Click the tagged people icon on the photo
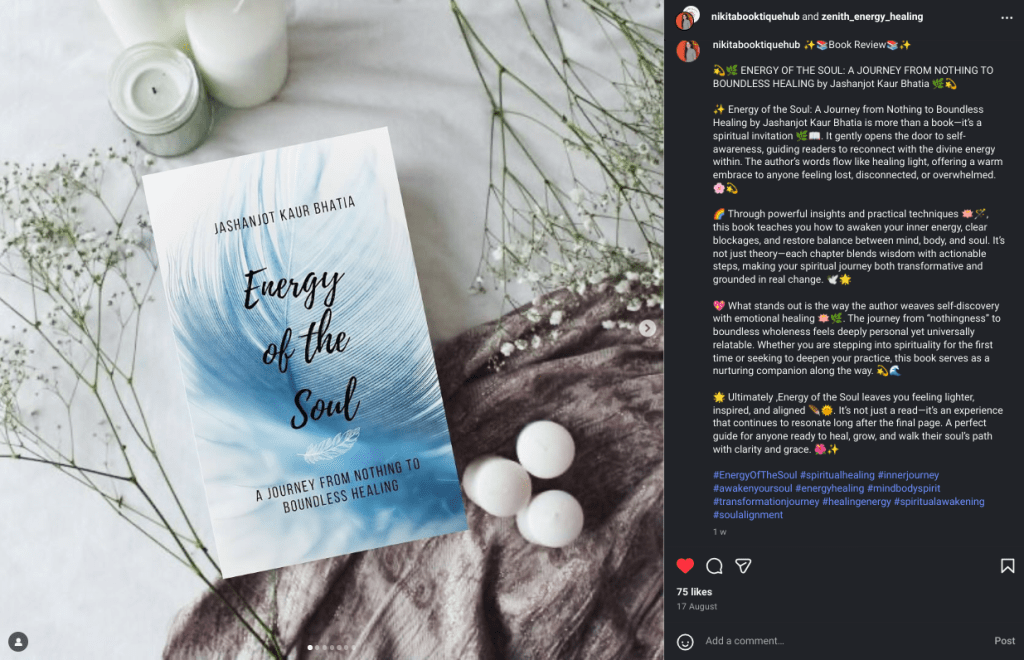 18,642
